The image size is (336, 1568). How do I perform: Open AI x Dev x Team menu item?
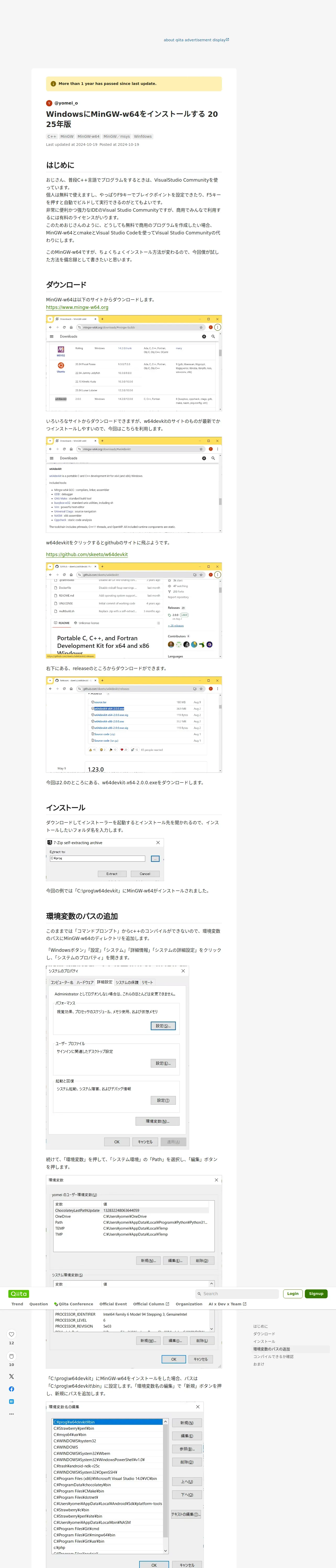pyautogui.click(x=227, y=1304)
